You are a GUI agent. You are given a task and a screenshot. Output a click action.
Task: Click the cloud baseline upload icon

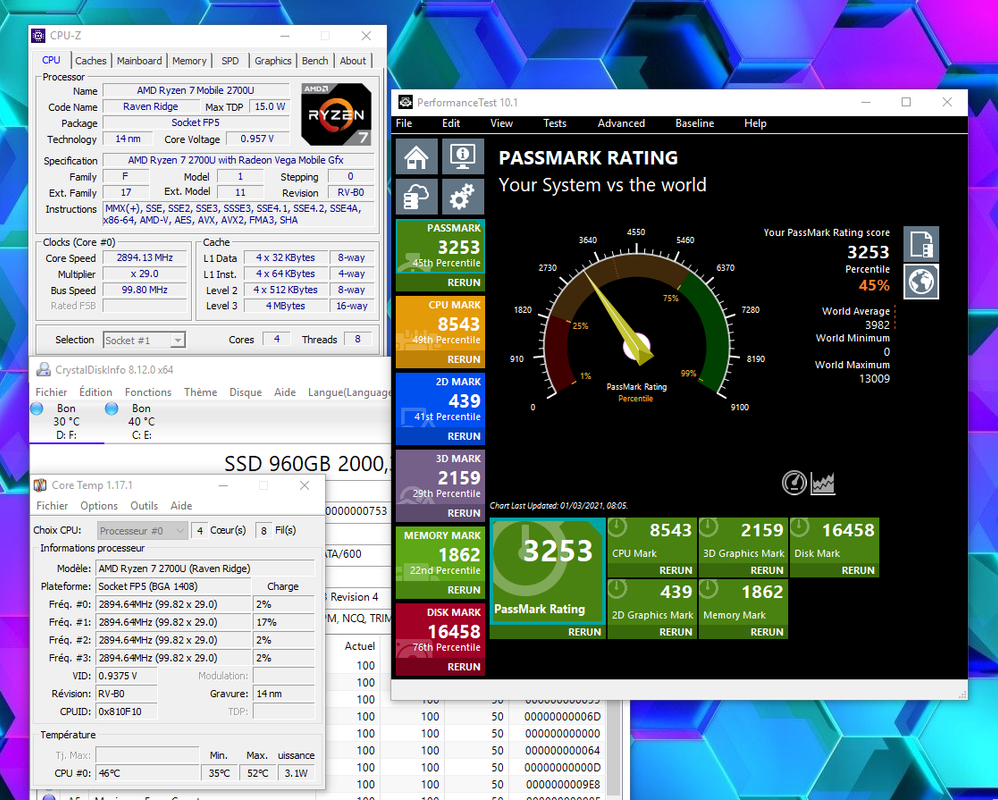[x=416, y=196]
